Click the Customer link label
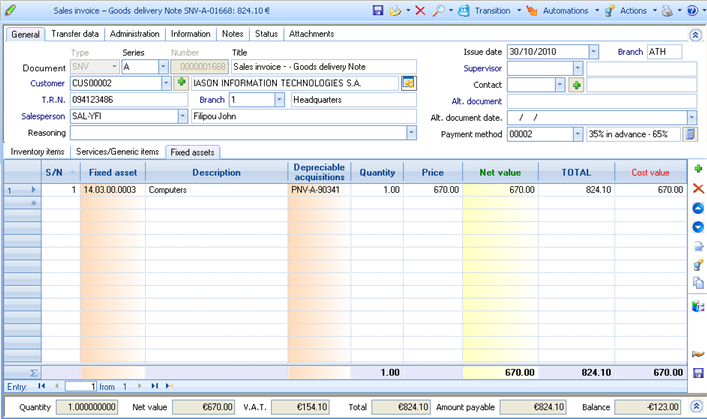Image resolution: width=707 pixels, height=419 pixels. coord(47,83)
